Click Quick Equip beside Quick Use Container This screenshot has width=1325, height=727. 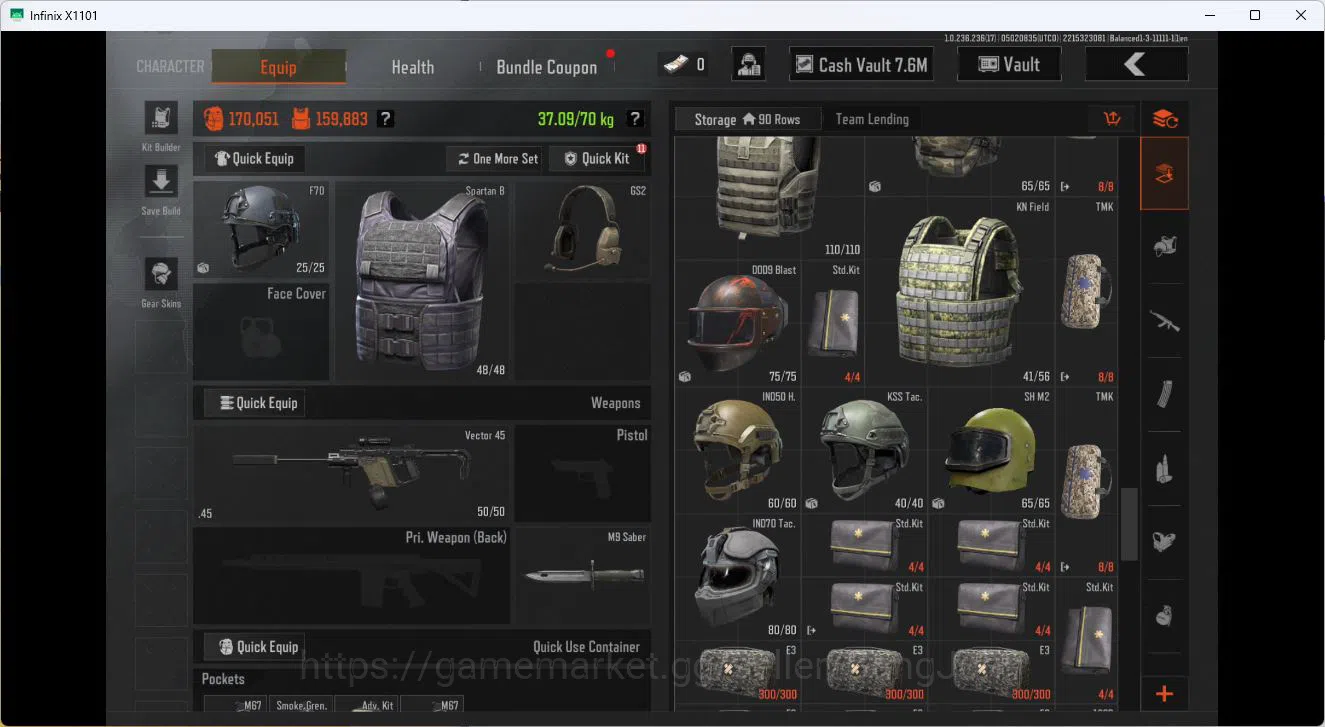click(255, 646)
